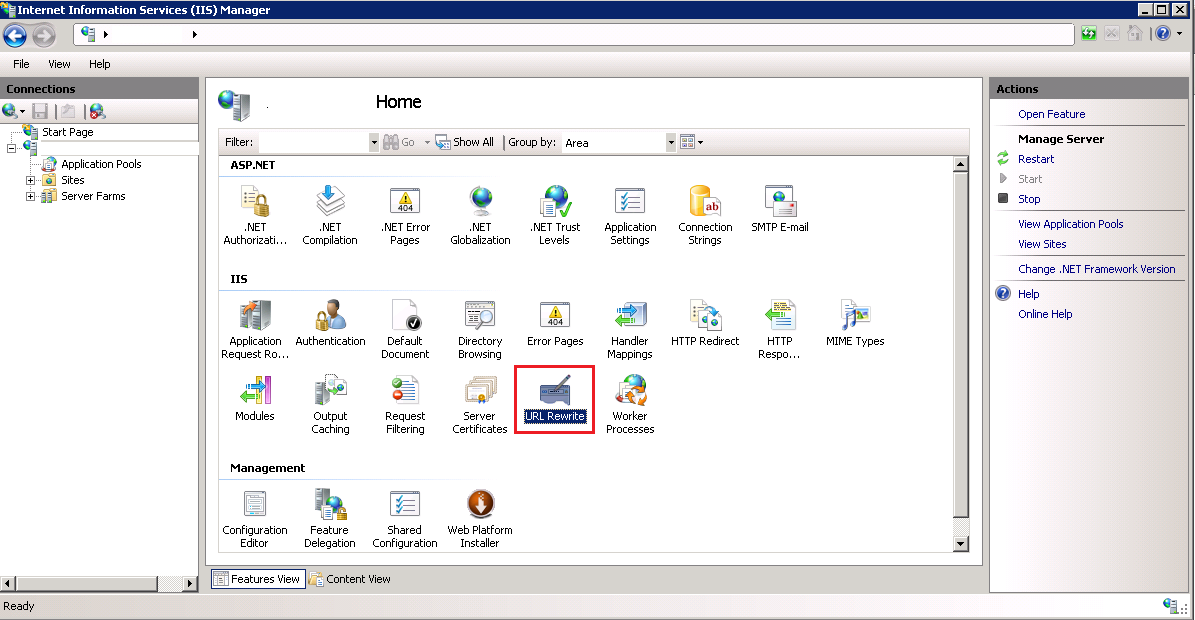Open .NET Authorization Rules feature

pos(255,216)
